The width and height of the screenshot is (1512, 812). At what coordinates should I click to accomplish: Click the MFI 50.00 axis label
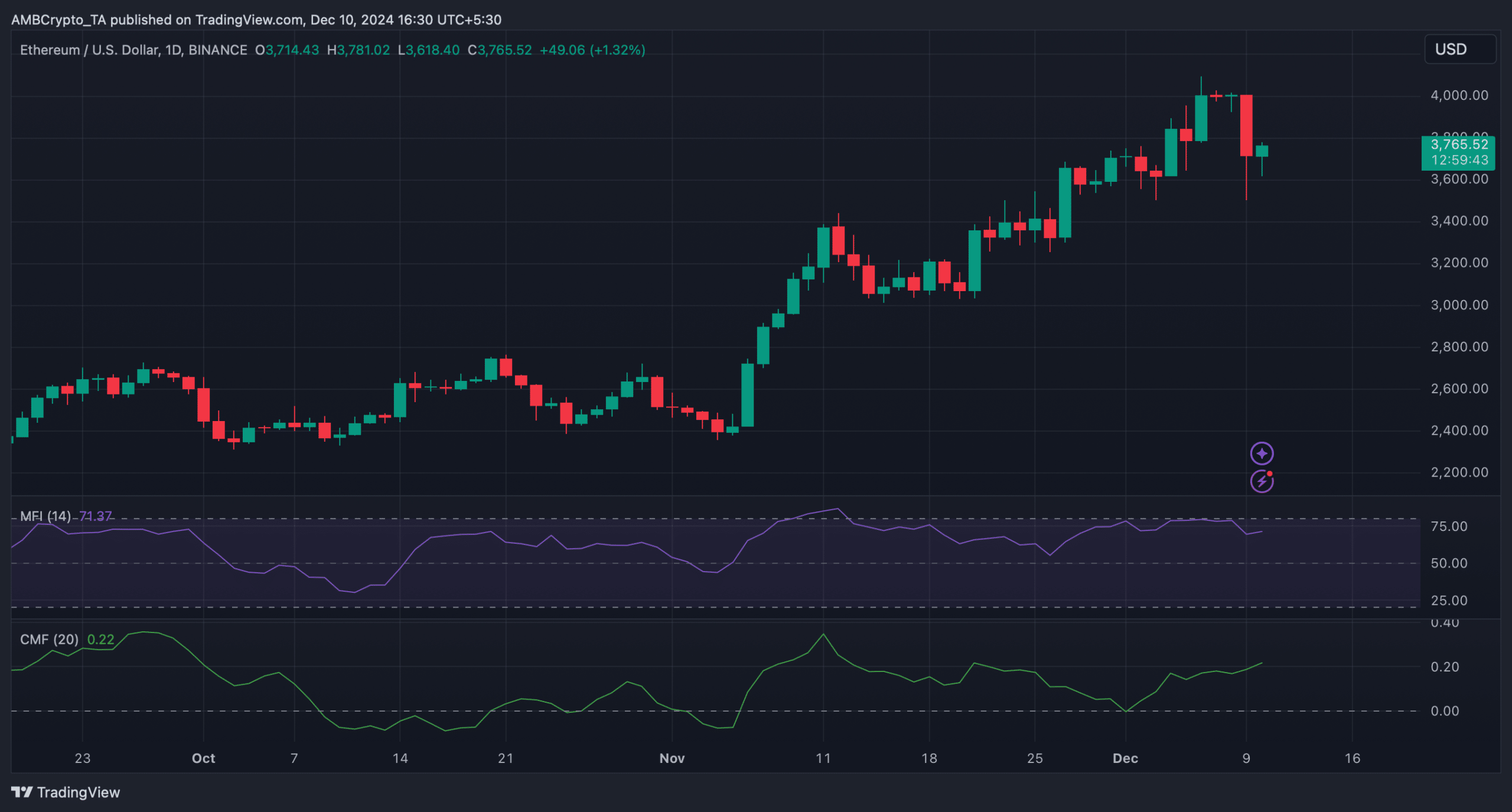point(1449,563)
